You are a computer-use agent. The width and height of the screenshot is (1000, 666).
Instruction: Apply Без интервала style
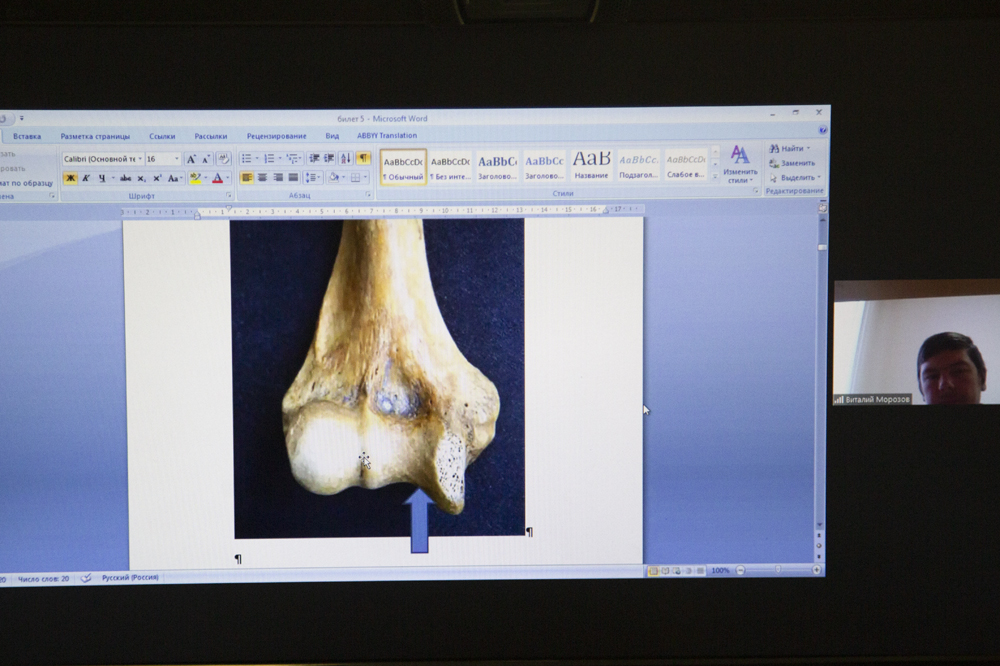[x=450, y=168]
